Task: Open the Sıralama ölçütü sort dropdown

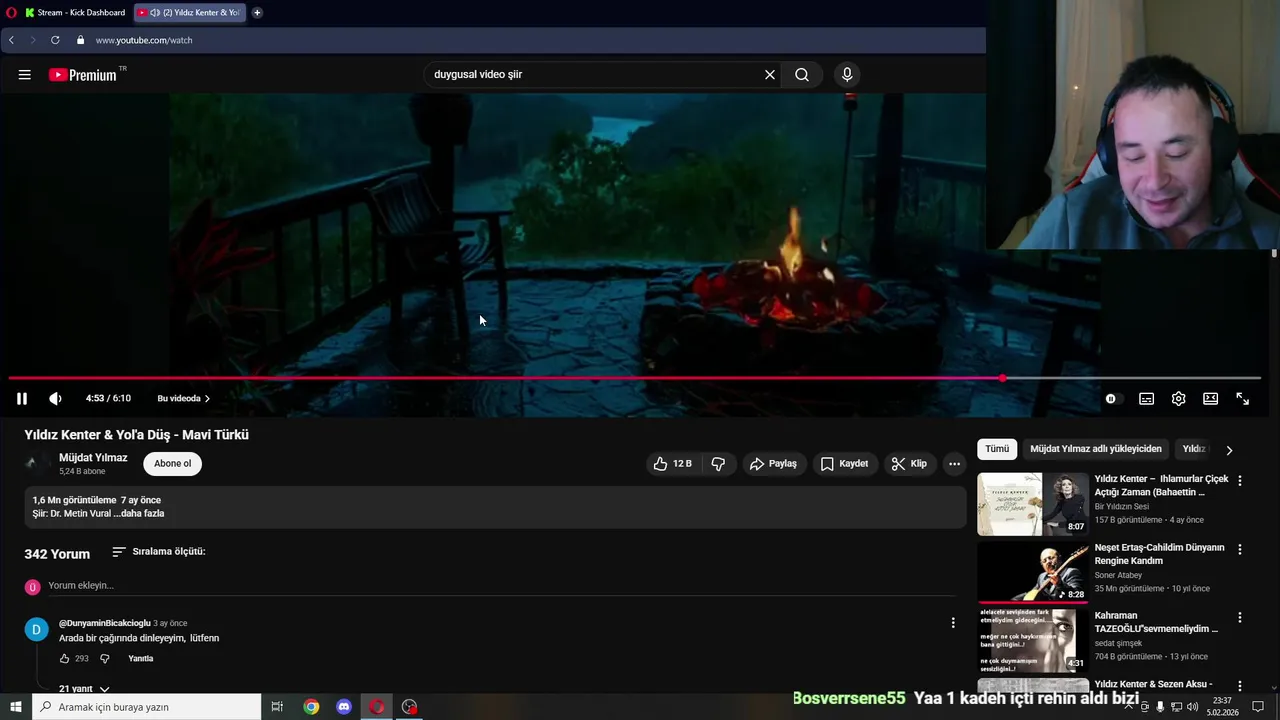Action: [158, 552]
